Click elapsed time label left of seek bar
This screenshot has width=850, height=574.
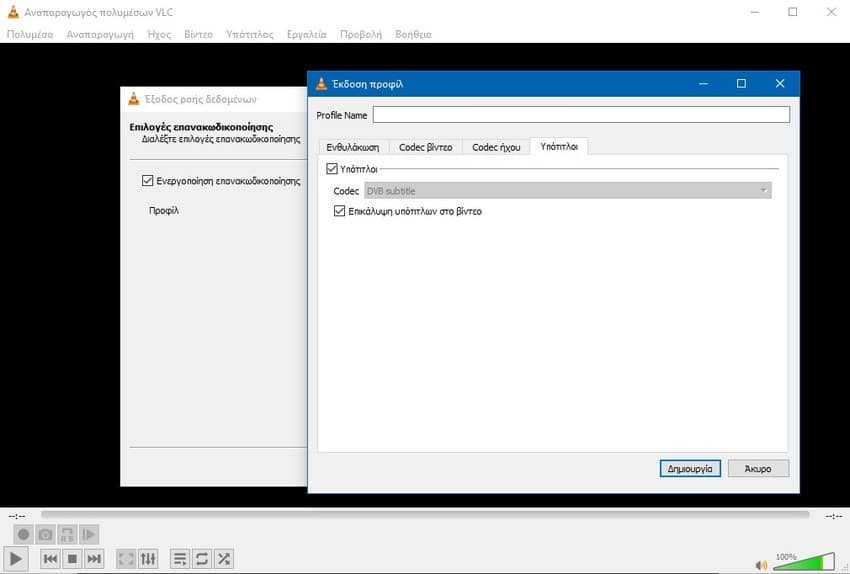(17, 516)
